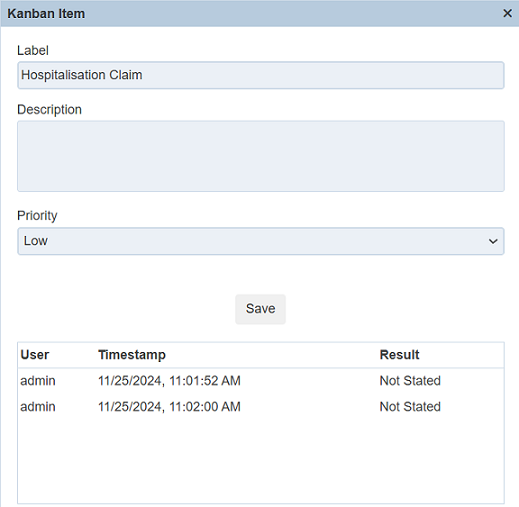This screenshot has width=519, height=507.
Task: Select admin in the second history row
Action: pyautogui.click(x=38, y=407)
